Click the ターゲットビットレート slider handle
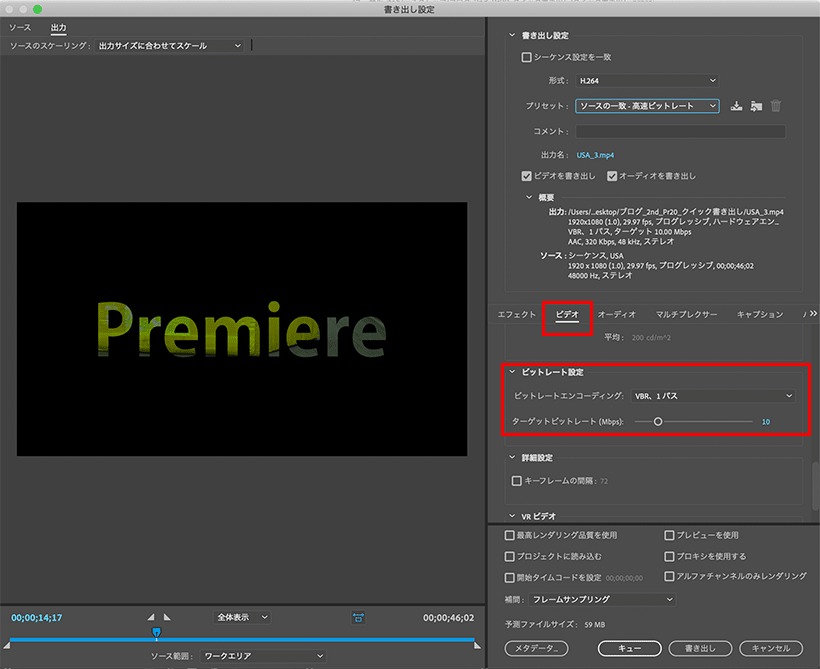This screenshot has width=820, height=669. (x=658, y=422)
